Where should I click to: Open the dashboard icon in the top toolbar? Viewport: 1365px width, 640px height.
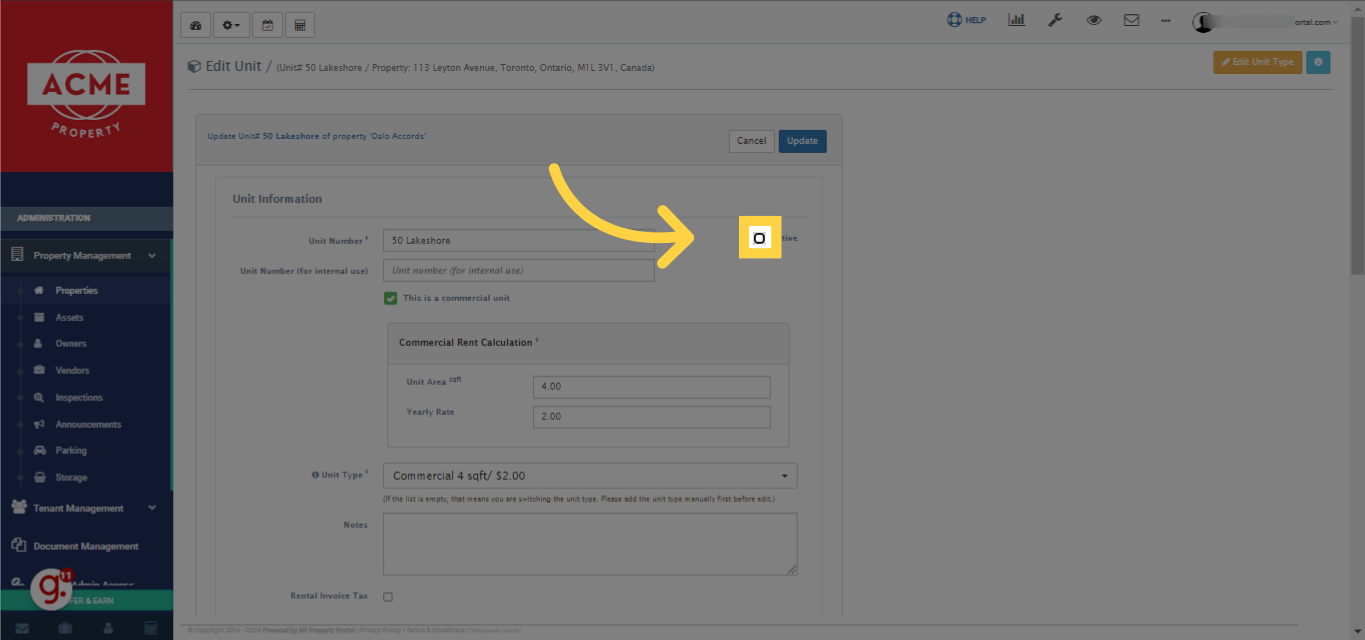(x=195, y=24)
